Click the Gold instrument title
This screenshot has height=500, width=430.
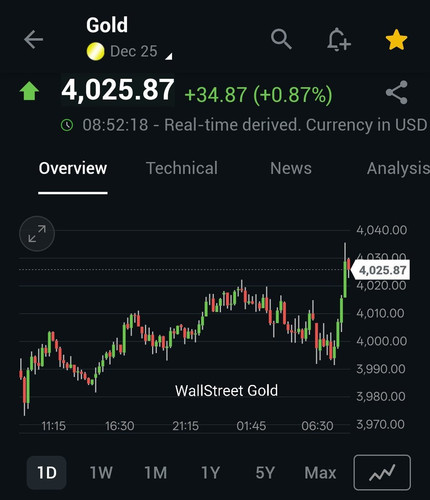(x=107, y=25)
